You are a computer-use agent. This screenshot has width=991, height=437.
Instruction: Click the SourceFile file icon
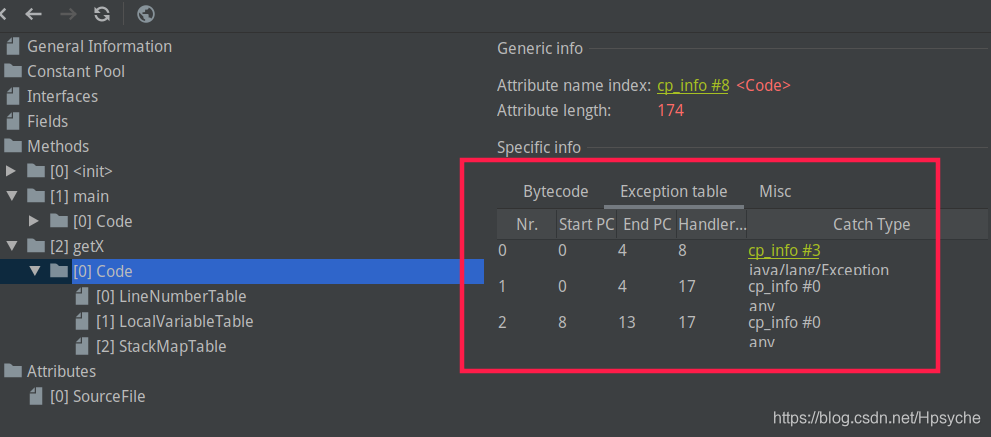(36, 397)
